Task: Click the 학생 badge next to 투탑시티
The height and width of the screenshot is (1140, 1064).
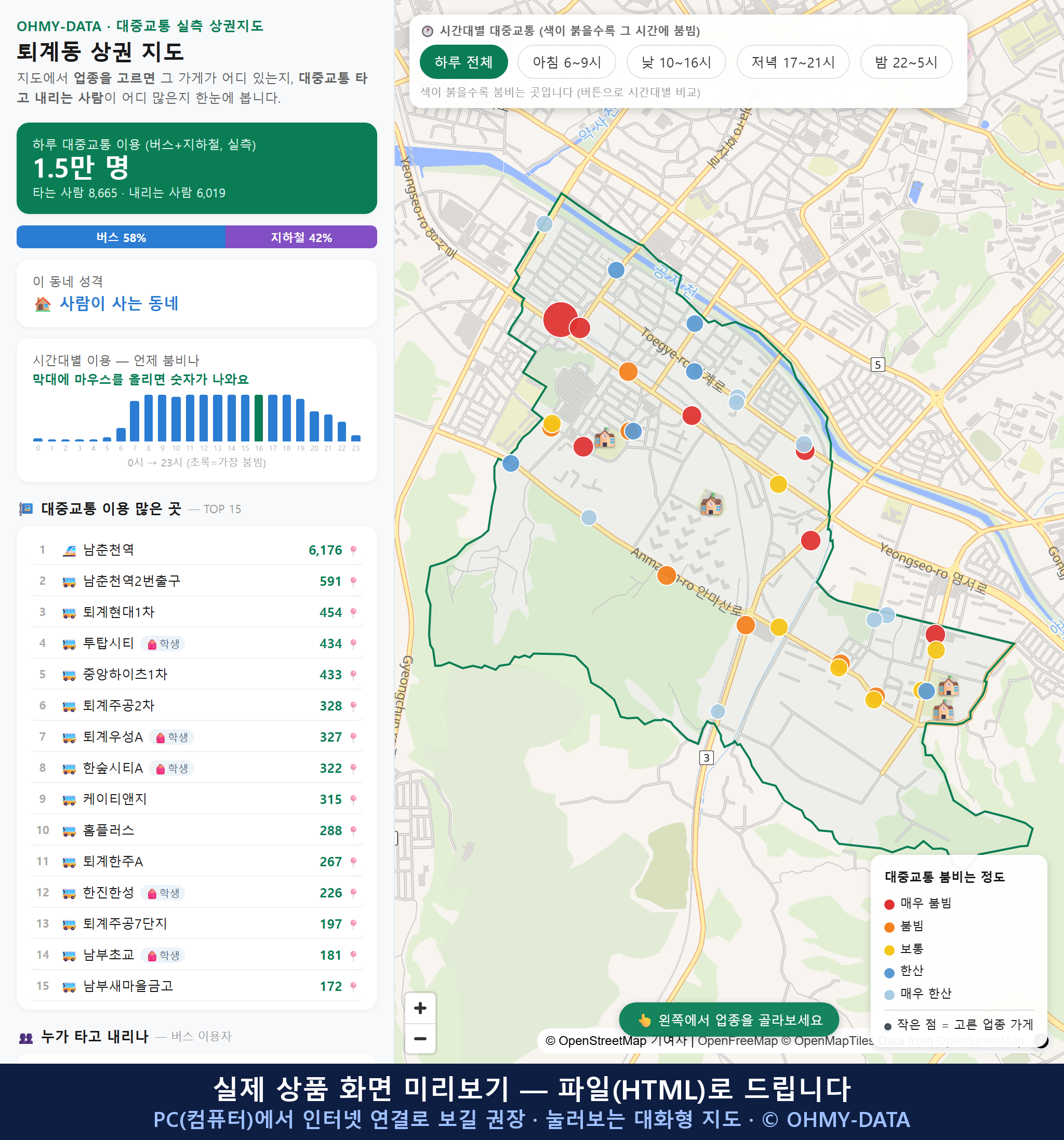Action: click(164, 644)
